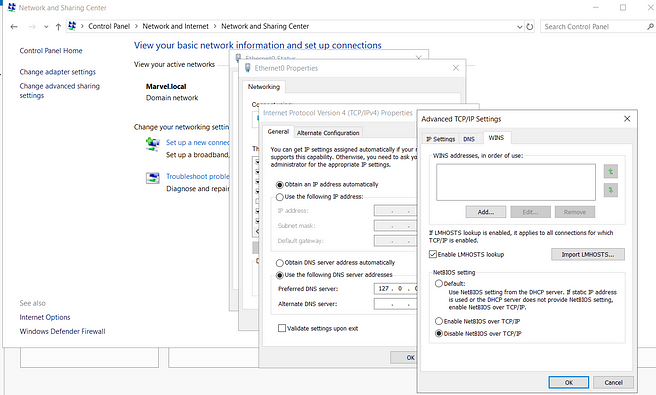Toggle Enable LMHOSTS lookup checkbox

[x=433, y=254]
